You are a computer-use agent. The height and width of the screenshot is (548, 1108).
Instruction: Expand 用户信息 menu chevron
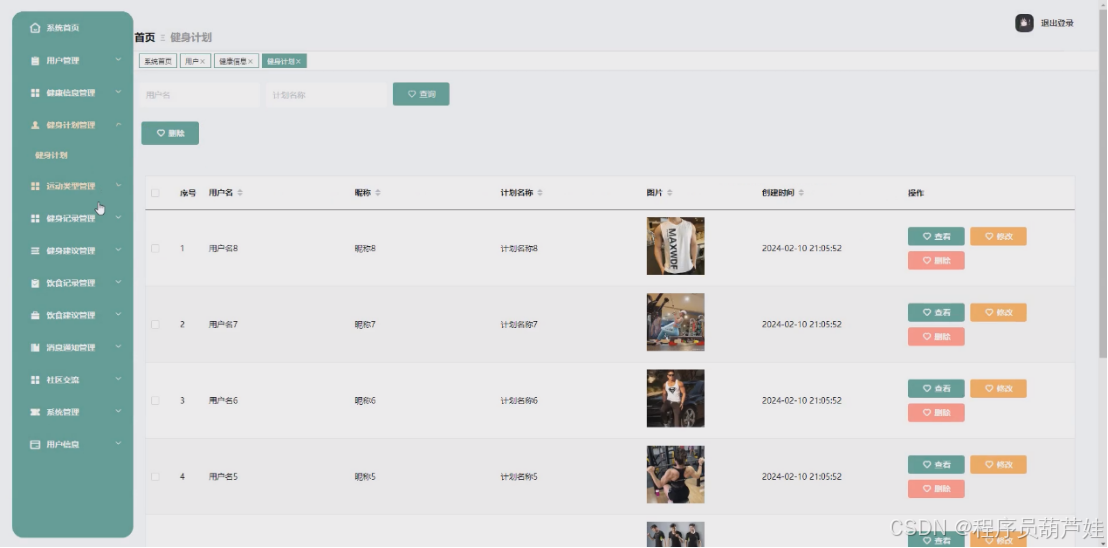tap(119, 444)
